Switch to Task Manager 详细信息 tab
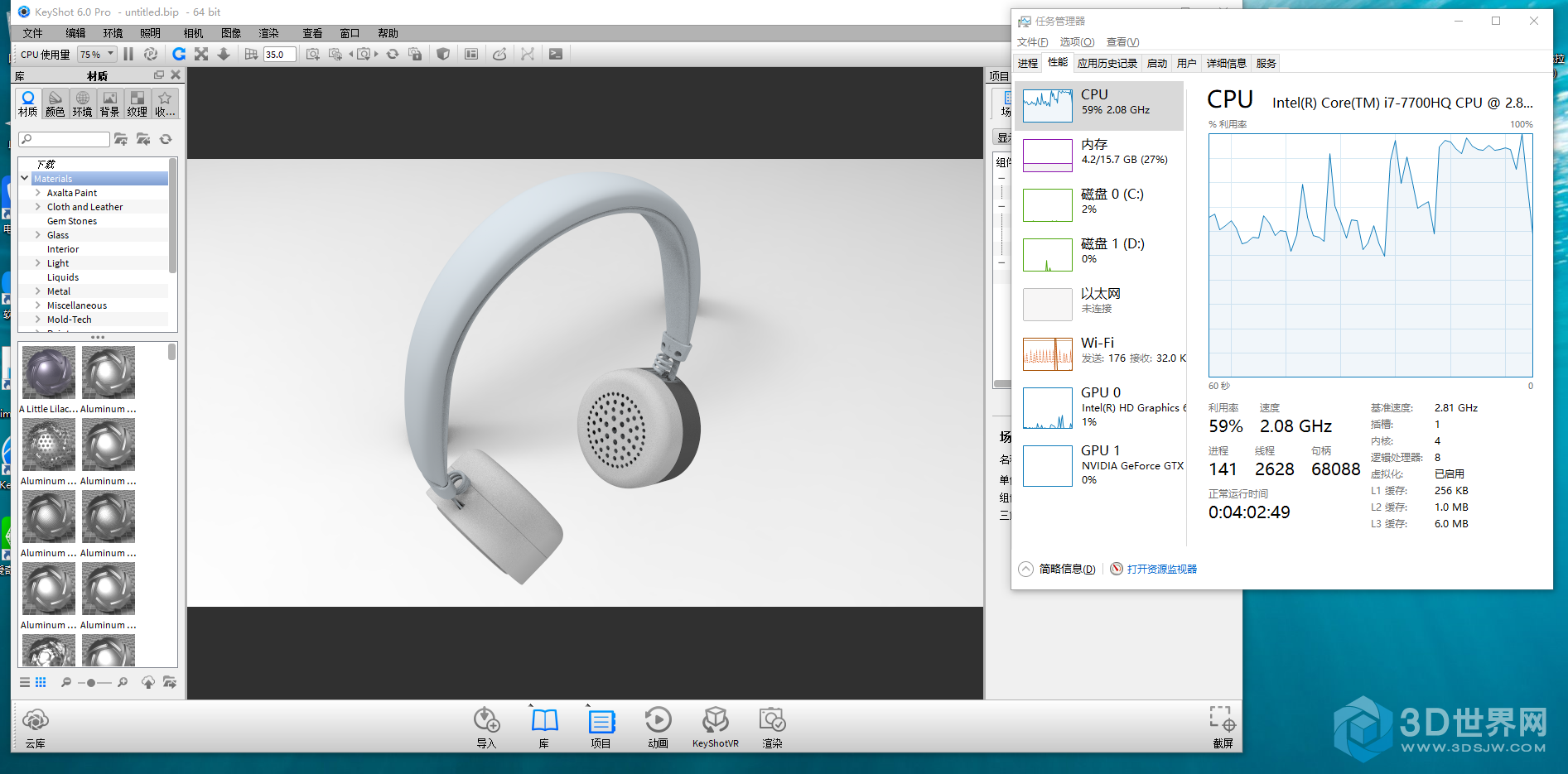This screenshot has width=1568, height=774. (1226, 63)
